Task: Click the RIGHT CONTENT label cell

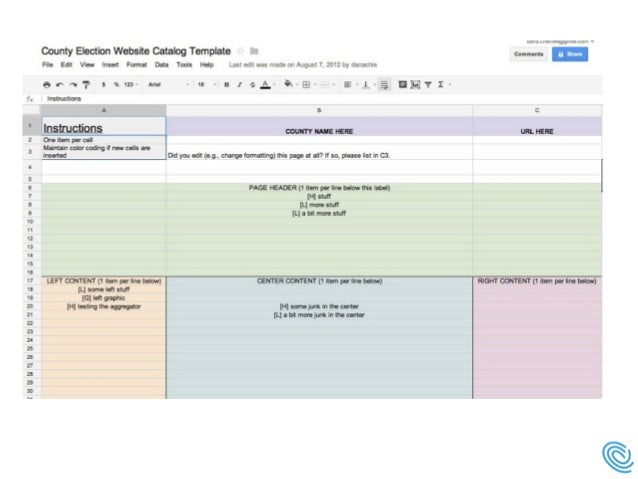Action: 537,281
